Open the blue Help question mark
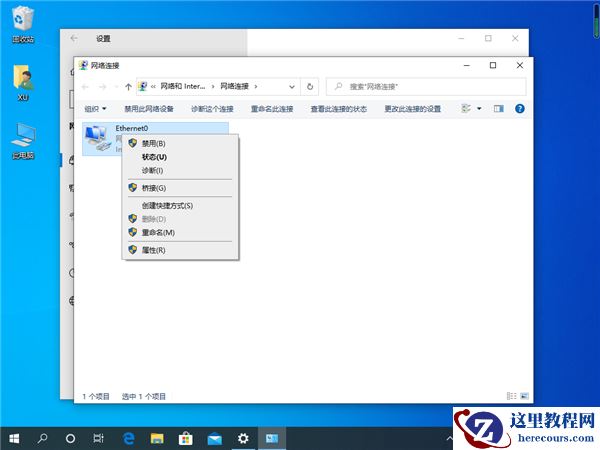Screen dimensions: 600x450 520,109
